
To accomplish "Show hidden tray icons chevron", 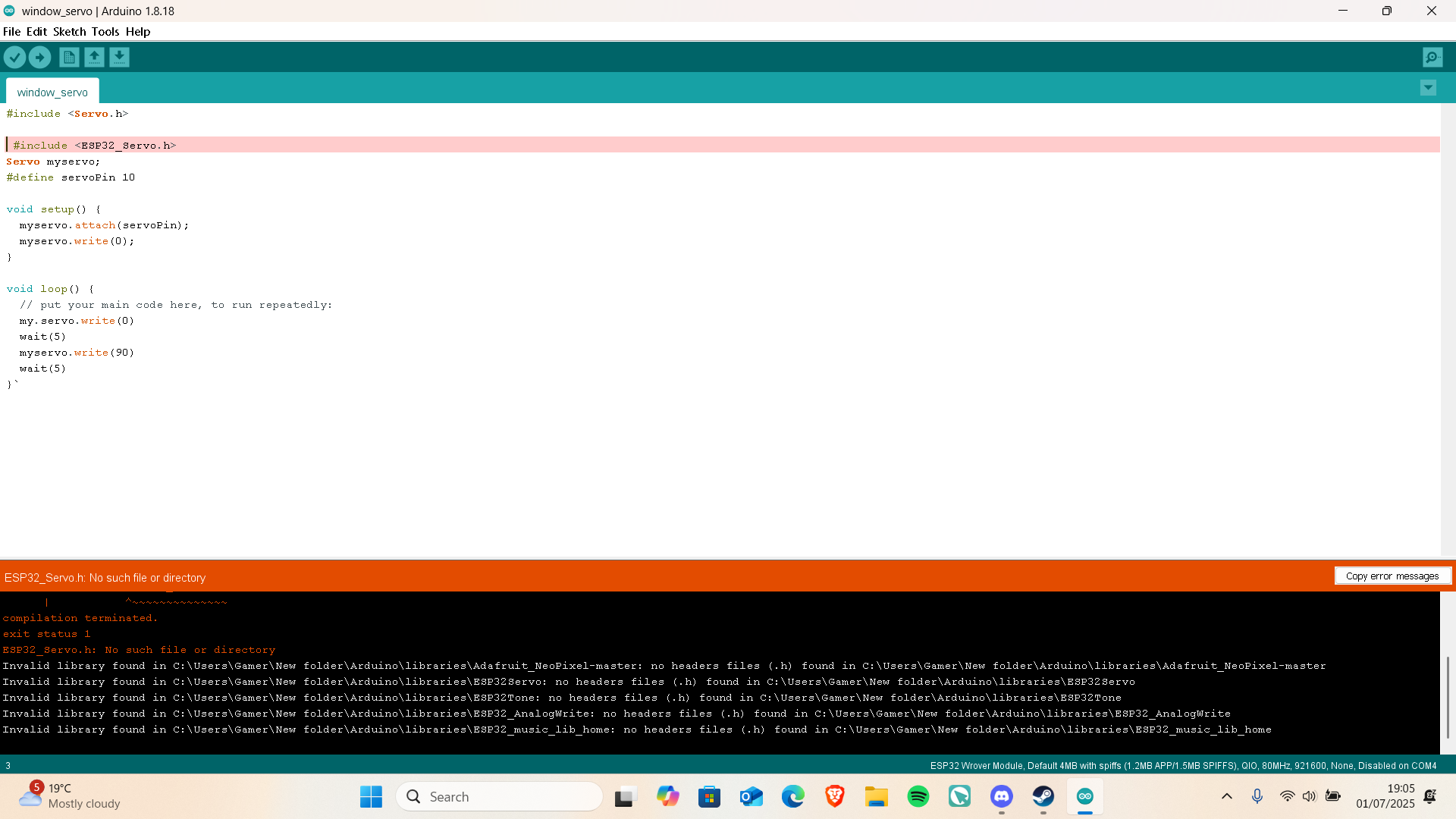I will [x=1226, y=796].
